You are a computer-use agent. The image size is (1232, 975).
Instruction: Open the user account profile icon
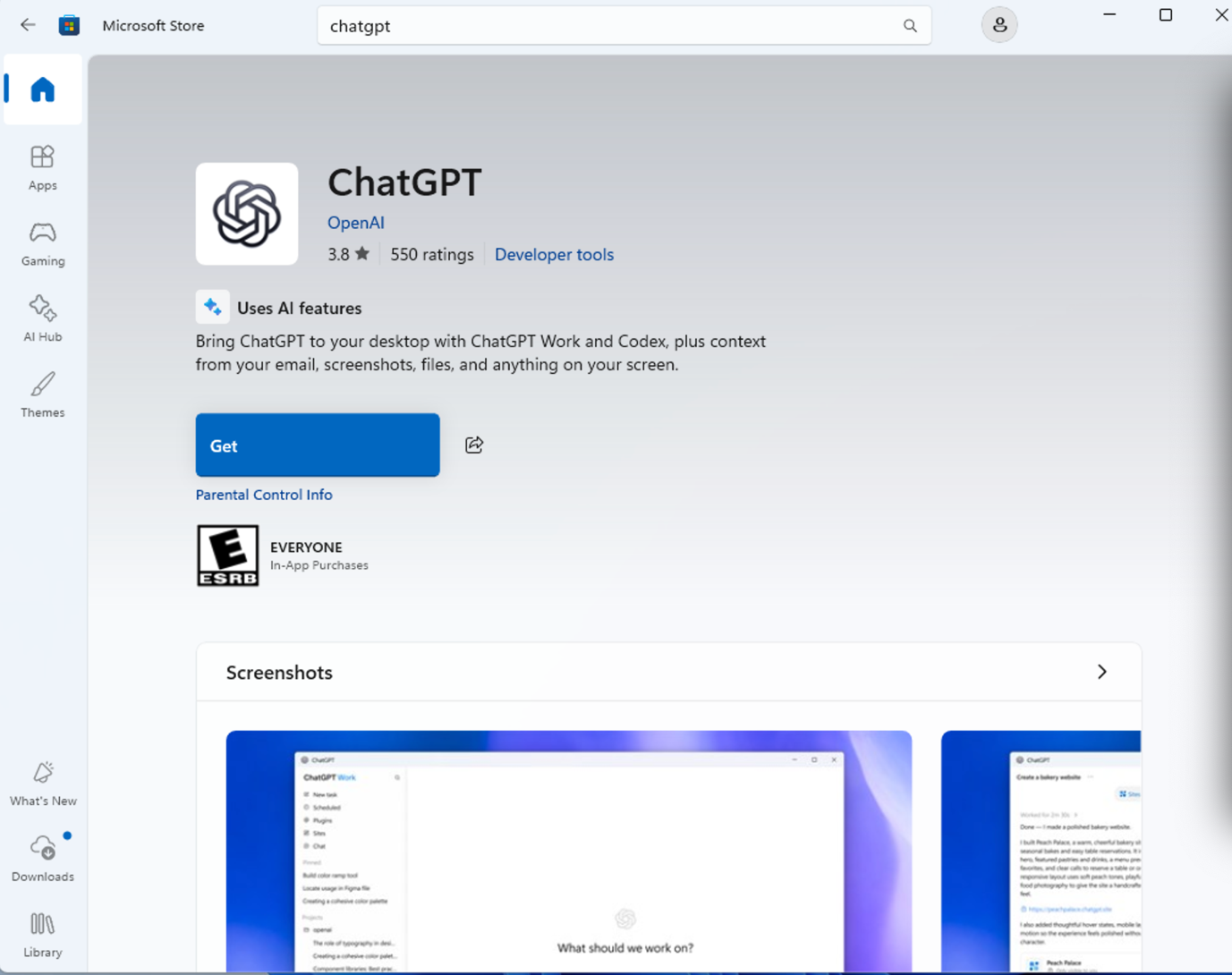point(999,25)
